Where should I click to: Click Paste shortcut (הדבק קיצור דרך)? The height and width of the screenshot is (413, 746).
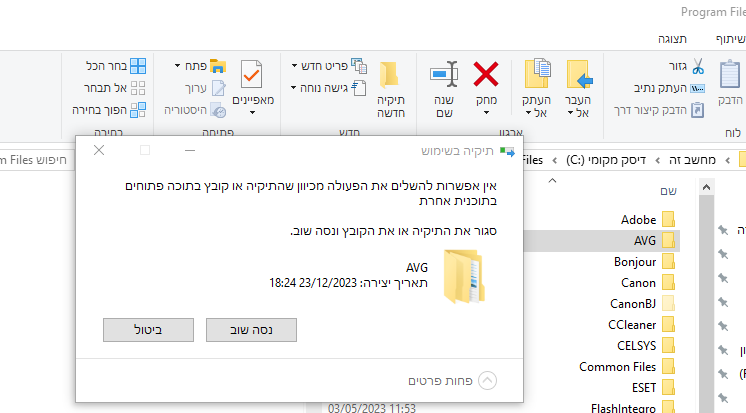click(x=659, y=110)
